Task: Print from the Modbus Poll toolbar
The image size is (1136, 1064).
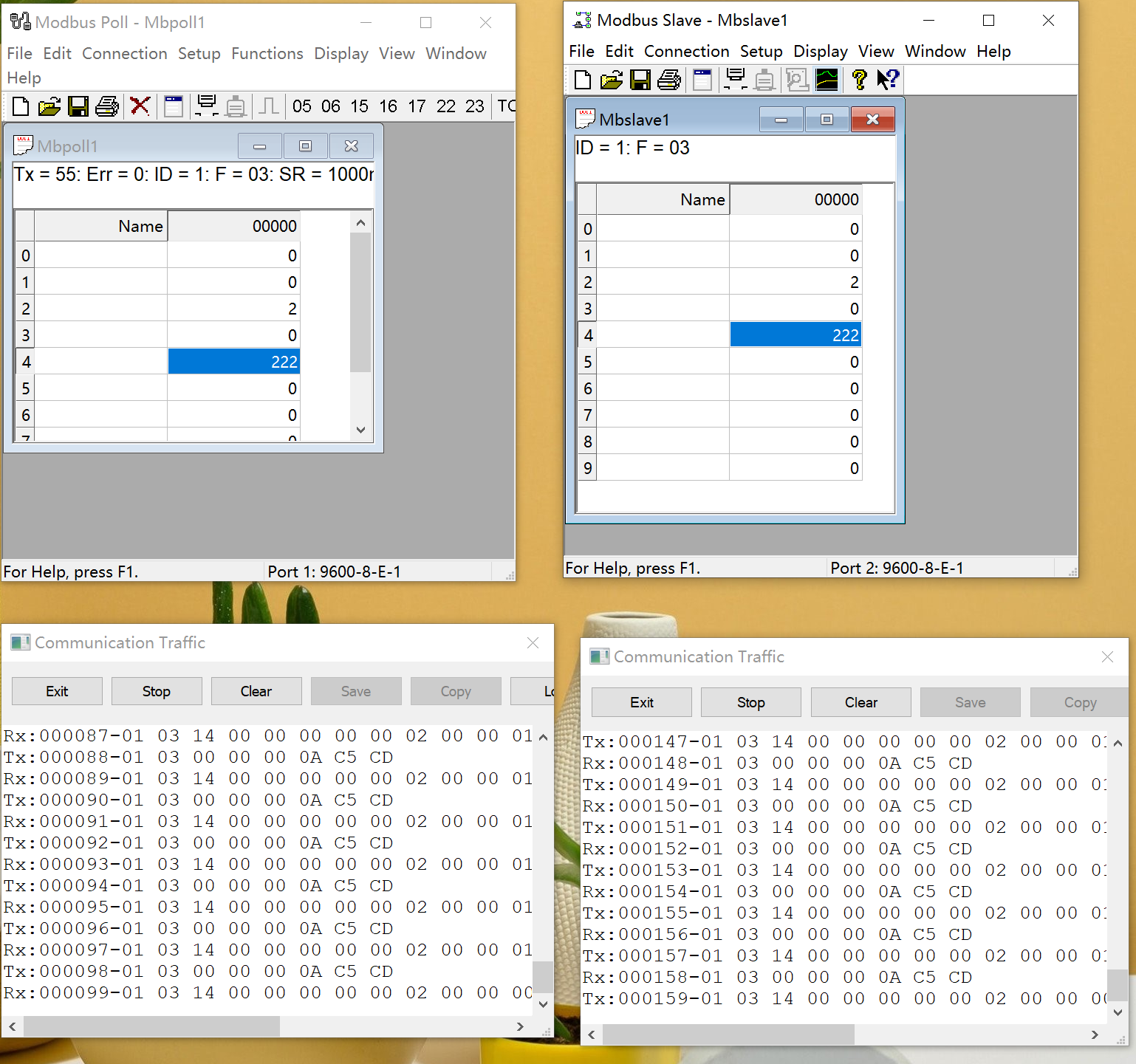Action: coord(106,106)
